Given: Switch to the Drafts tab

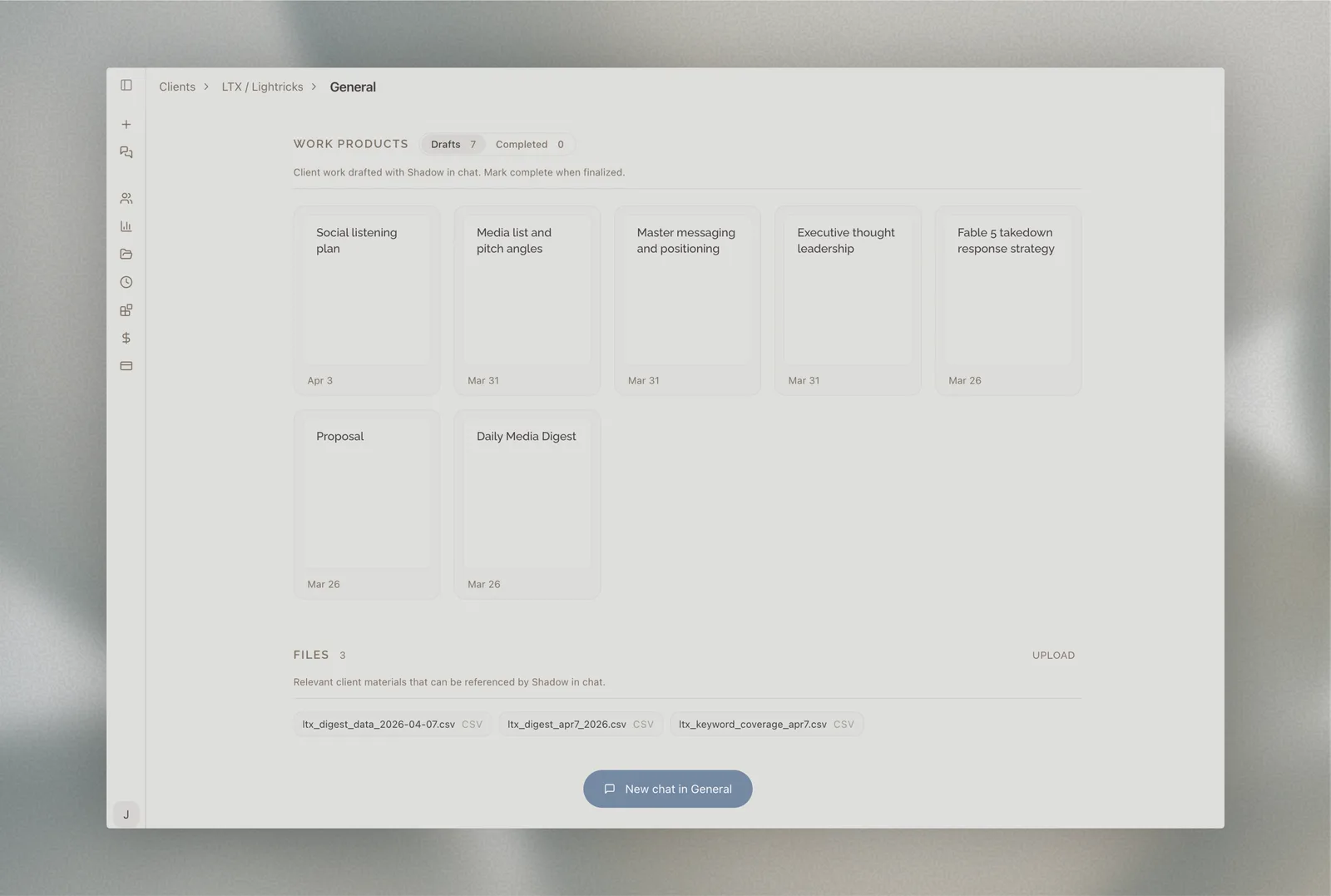Looking at the screenshot, I should [x=453, y=144].
